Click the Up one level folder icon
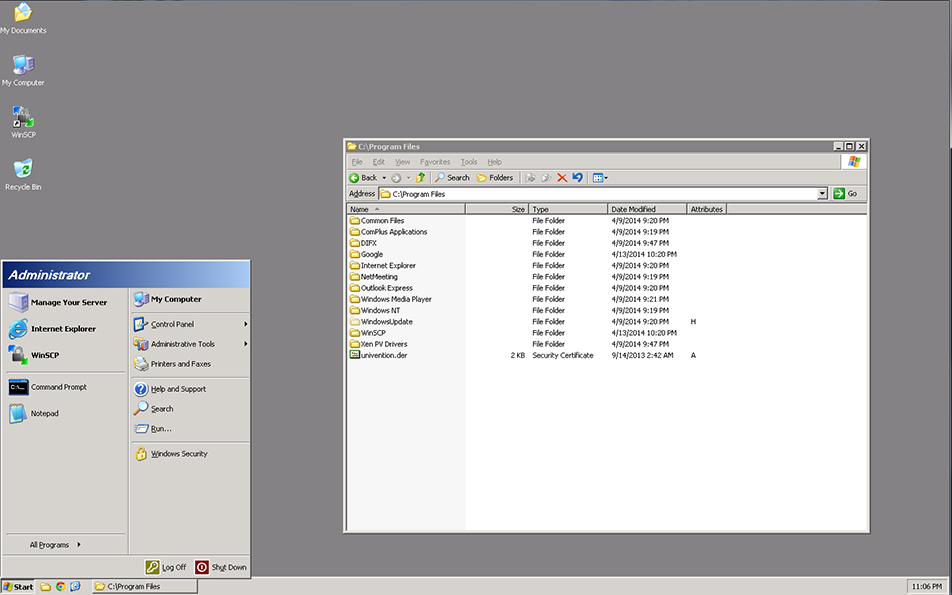This screenshot has height=595, width=952. coord(421,177)
